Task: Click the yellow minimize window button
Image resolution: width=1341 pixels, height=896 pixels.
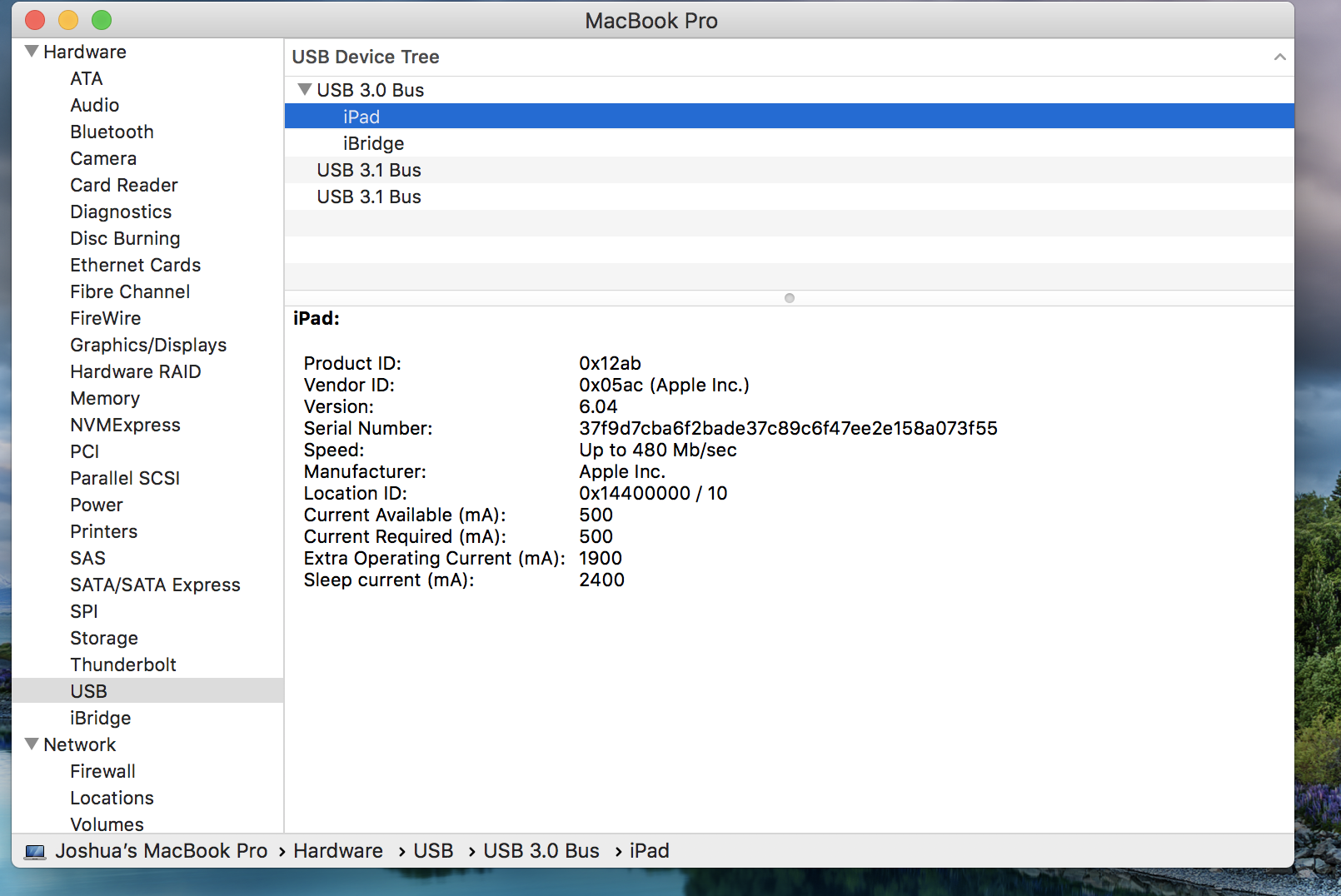Action: coord(68,20)
